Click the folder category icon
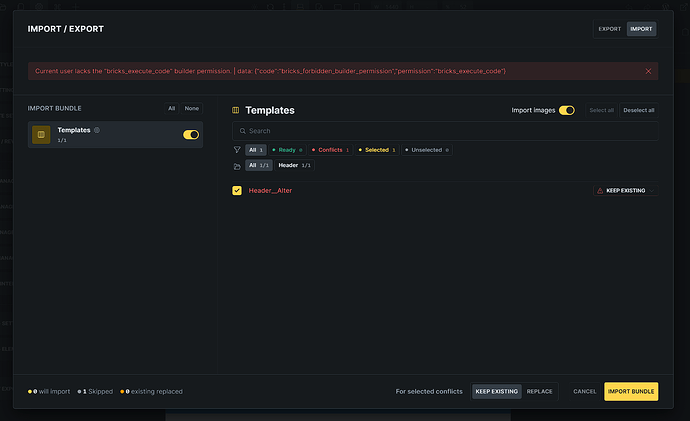Image resolution: width=690 pixels, height=421 pixels. pos(237,166)
